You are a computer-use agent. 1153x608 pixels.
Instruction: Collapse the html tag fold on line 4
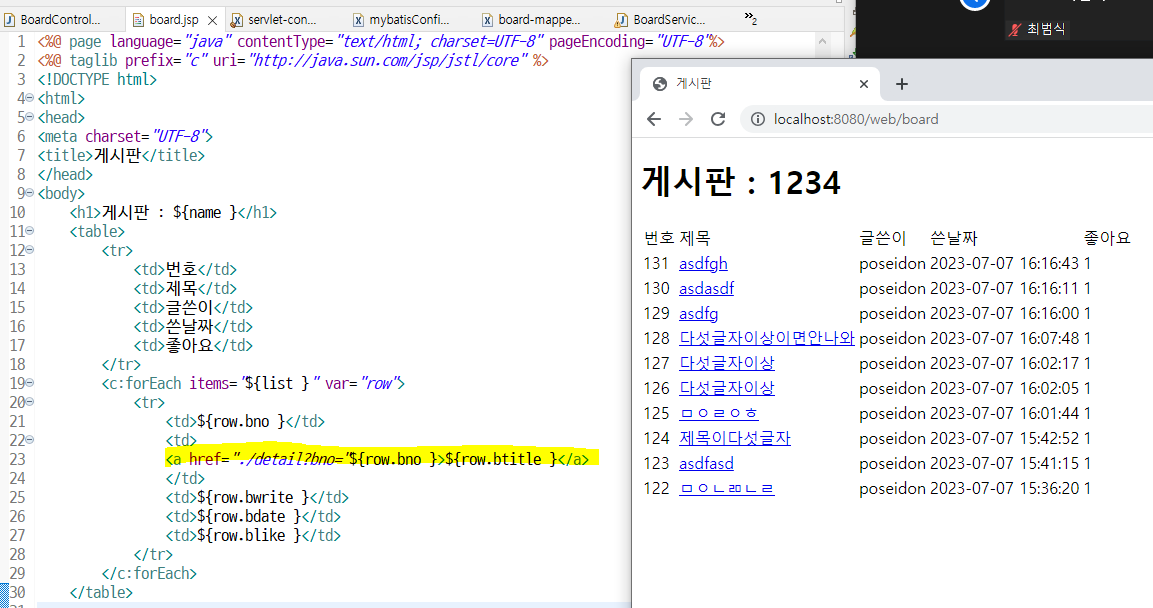(29, 98)
